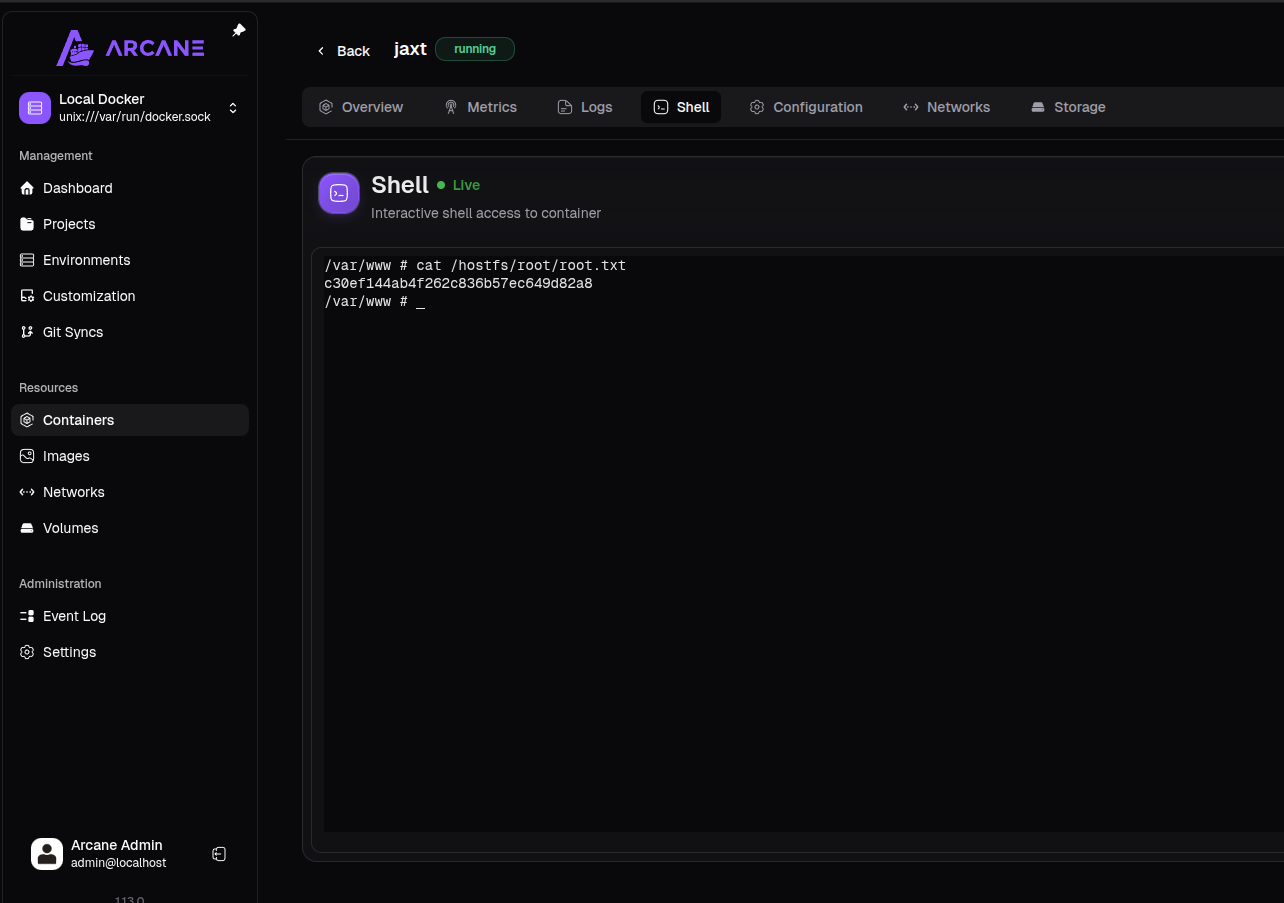Click the 'cat /hostfs/root/root.txt' command text
The image size is (1284, 903).
(x=521, y=266)
